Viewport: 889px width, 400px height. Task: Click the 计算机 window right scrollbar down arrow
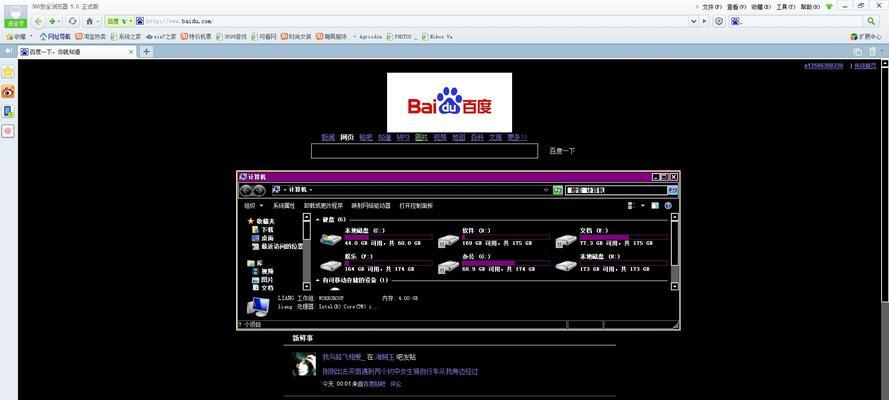tap(674, 286)
